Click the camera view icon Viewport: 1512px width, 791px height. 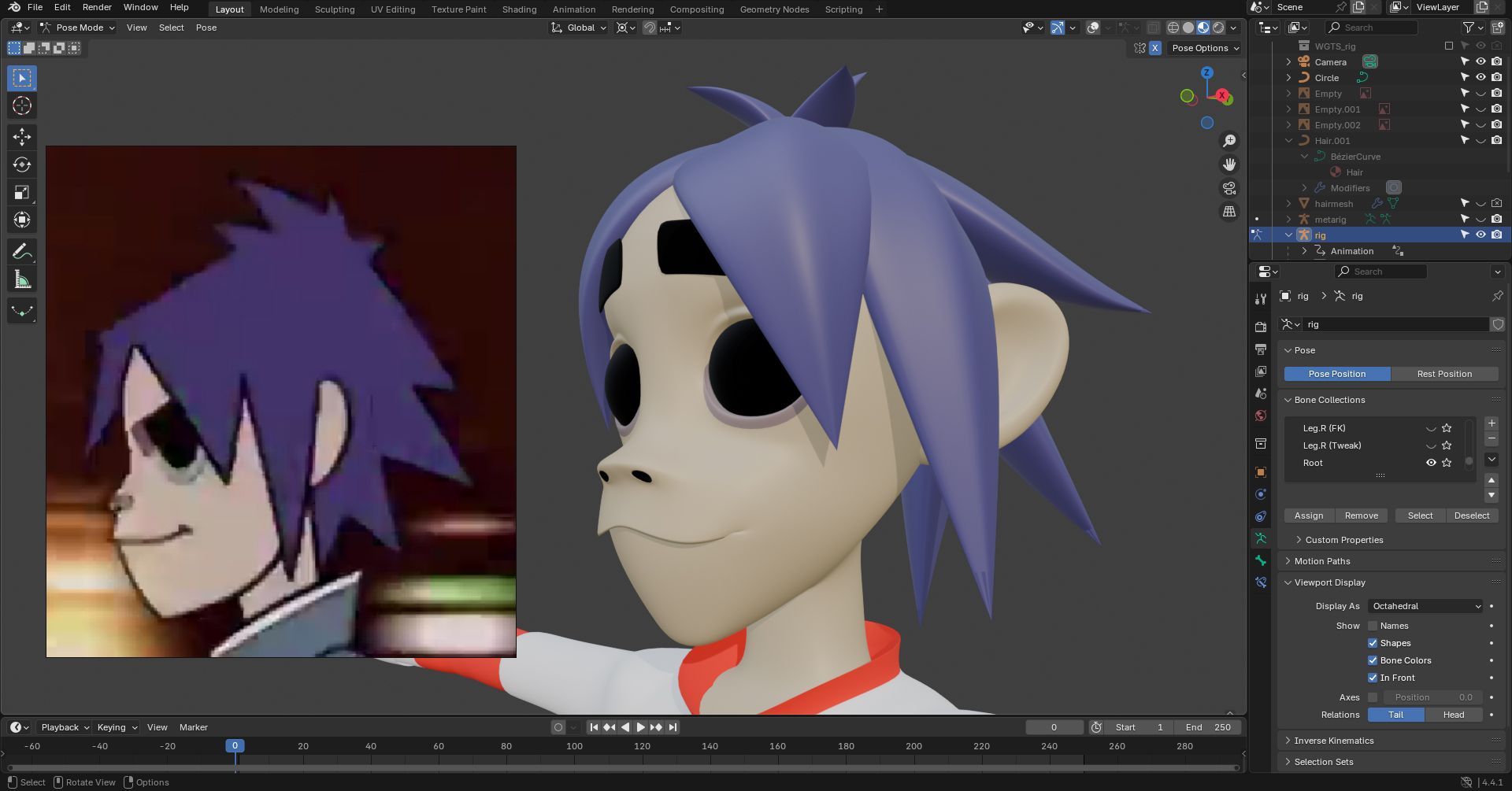1228,188
